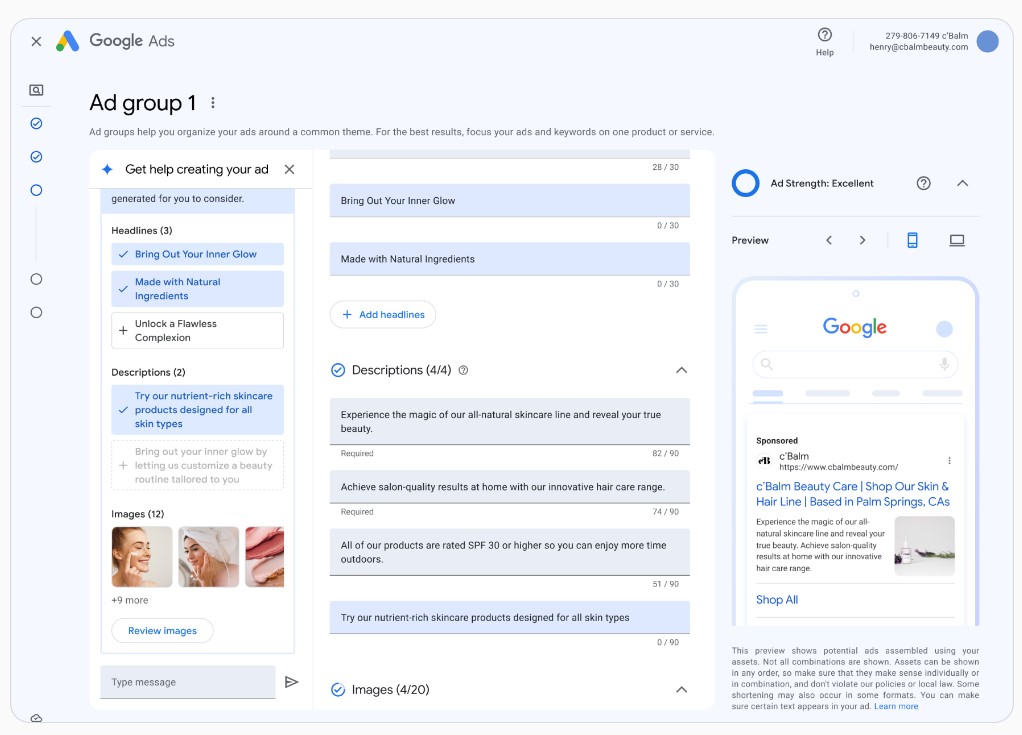Switch preview to desktop view
The height and width of the screenshot is (735, 1022).
(956, 240)
